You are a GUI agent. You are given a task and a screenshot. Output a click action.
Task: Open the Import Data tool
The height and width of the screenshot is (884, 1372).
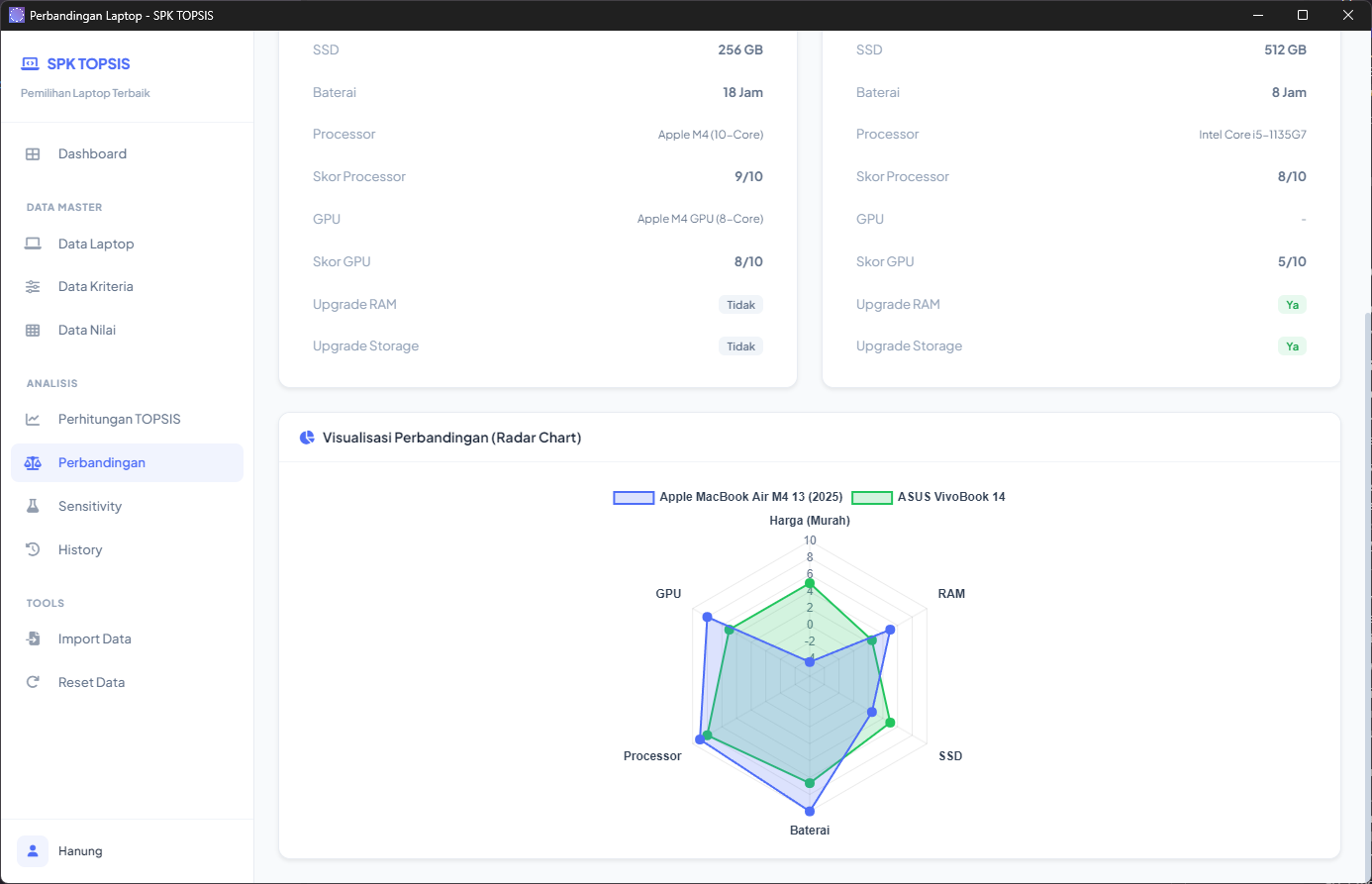(x=127, y=639)
